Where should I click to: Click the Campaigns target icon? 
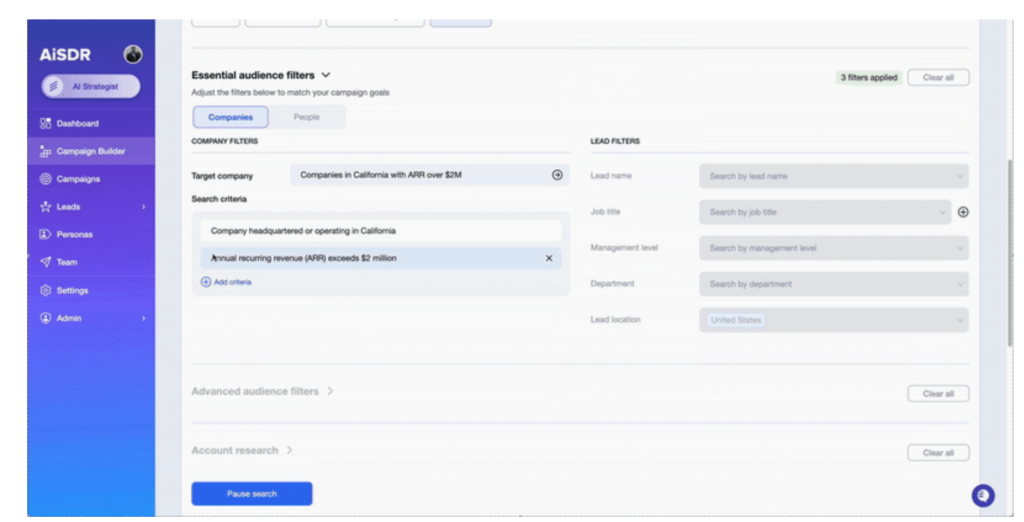point(45,179)
